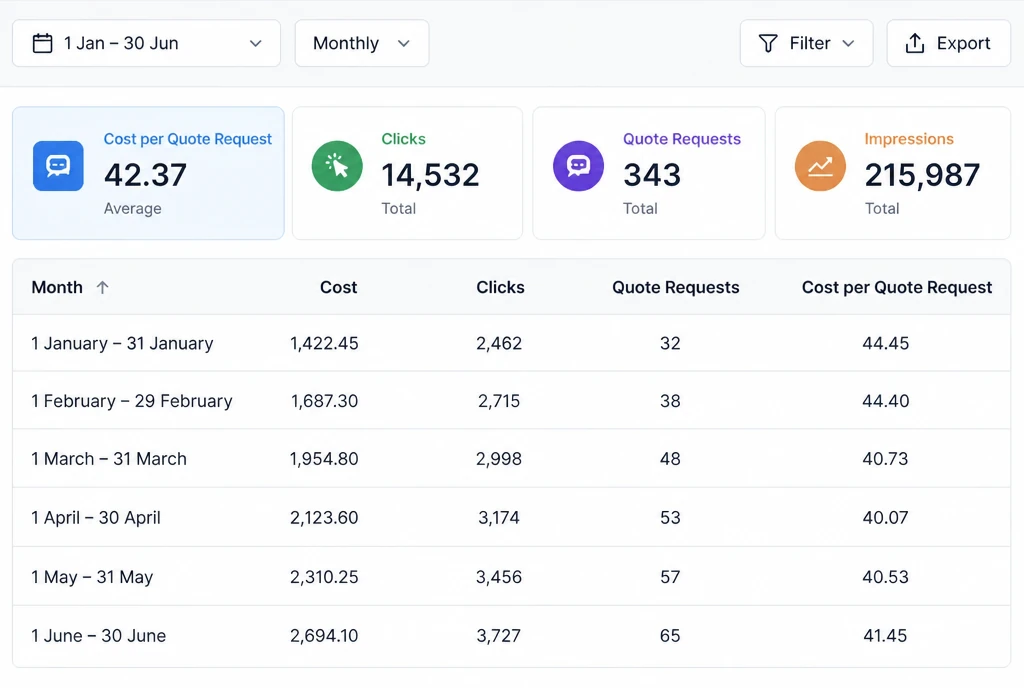Click the calendar icon in date range picker

[x=42, y=43]
